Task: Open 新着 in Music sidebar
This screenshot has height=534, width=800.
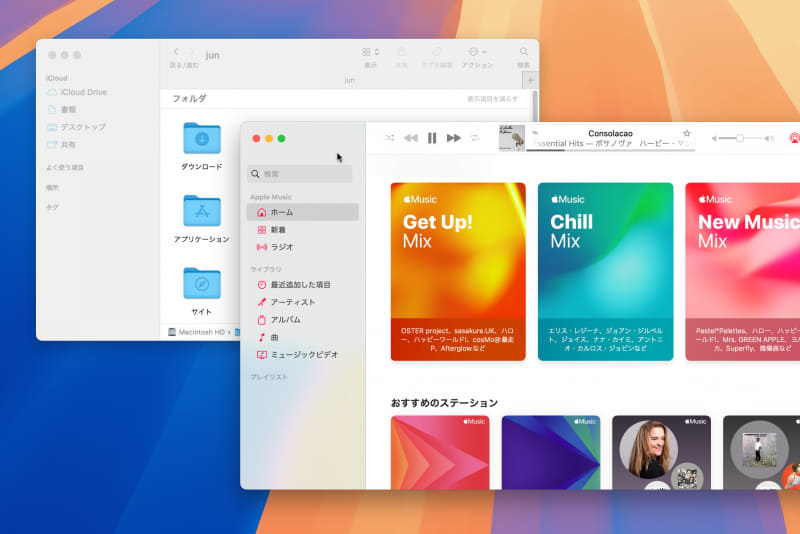Action: point(303,230)
